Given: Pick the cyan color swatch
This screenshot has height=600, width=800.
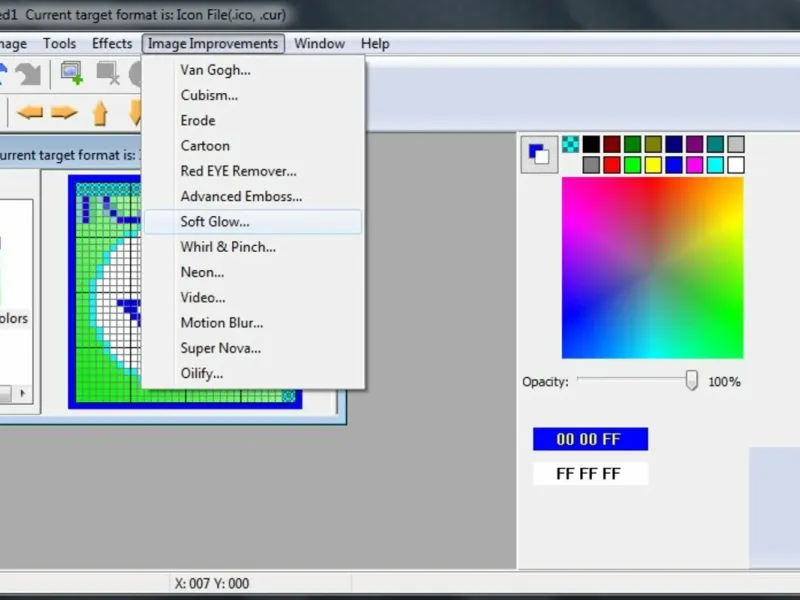Looking at the screenshot, I should 715,165.
